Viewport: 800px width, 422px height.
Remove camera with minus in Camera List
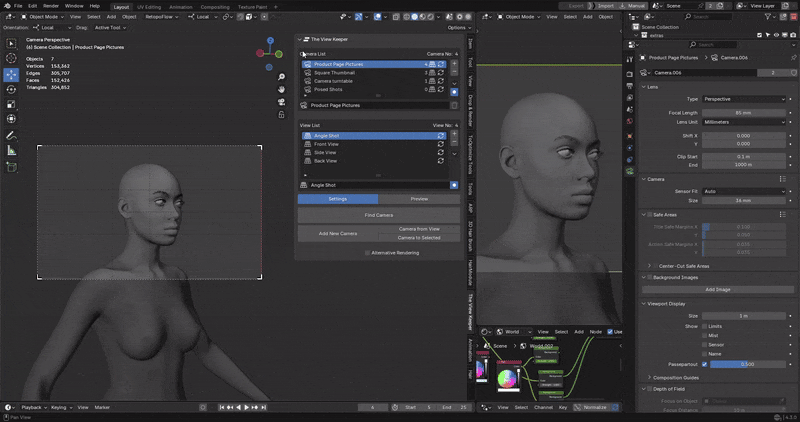click(454, 72)
